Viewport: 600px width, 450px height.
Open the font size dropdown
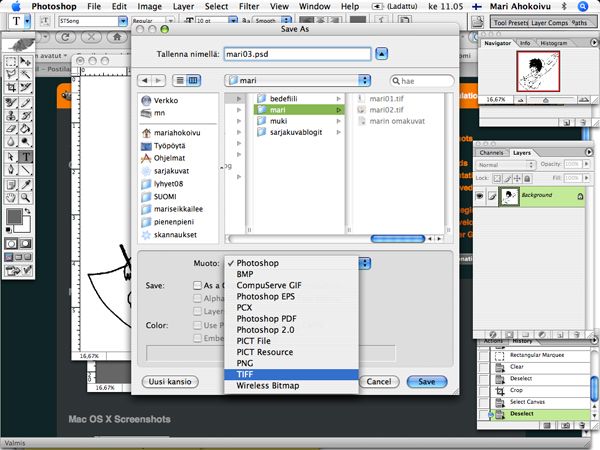click(x=233, y=21)
